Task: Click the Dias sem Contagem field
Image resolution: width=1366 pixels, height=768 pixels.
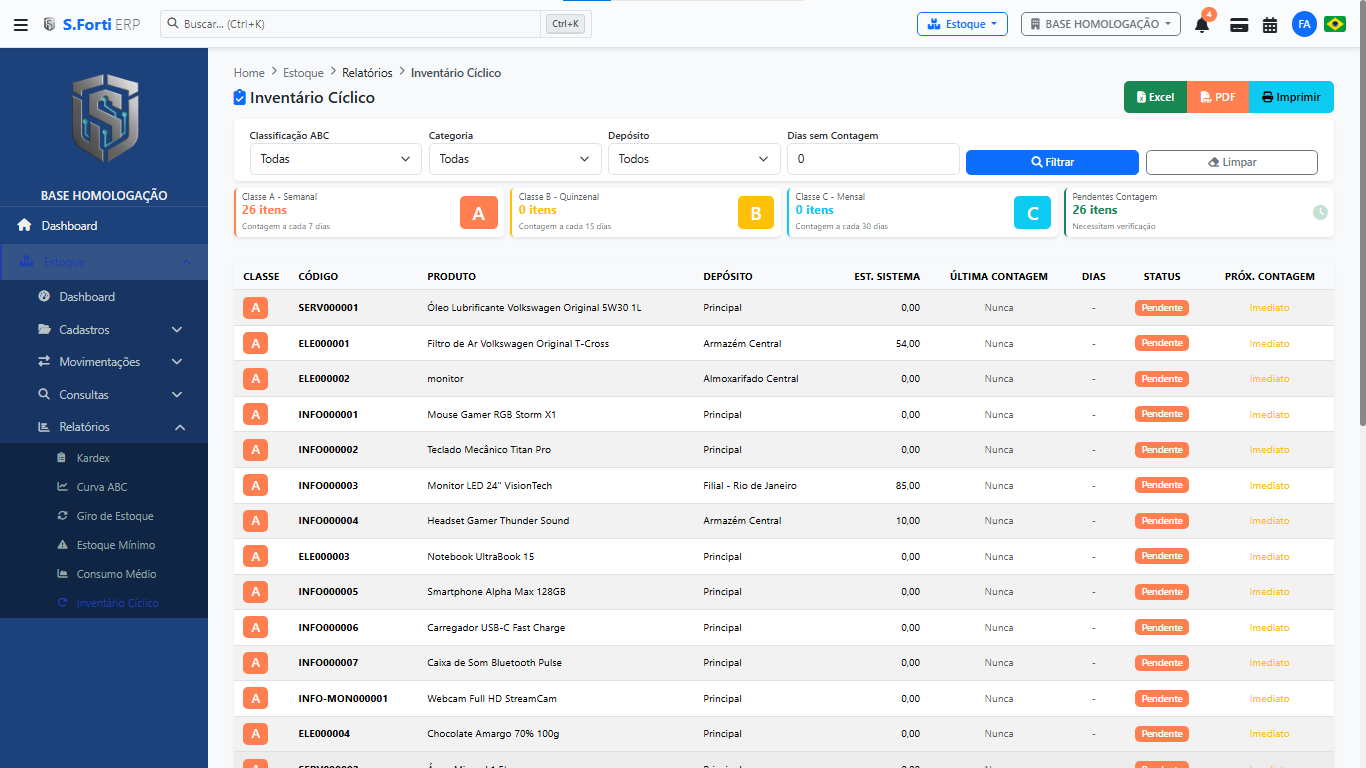Action: 873,159
